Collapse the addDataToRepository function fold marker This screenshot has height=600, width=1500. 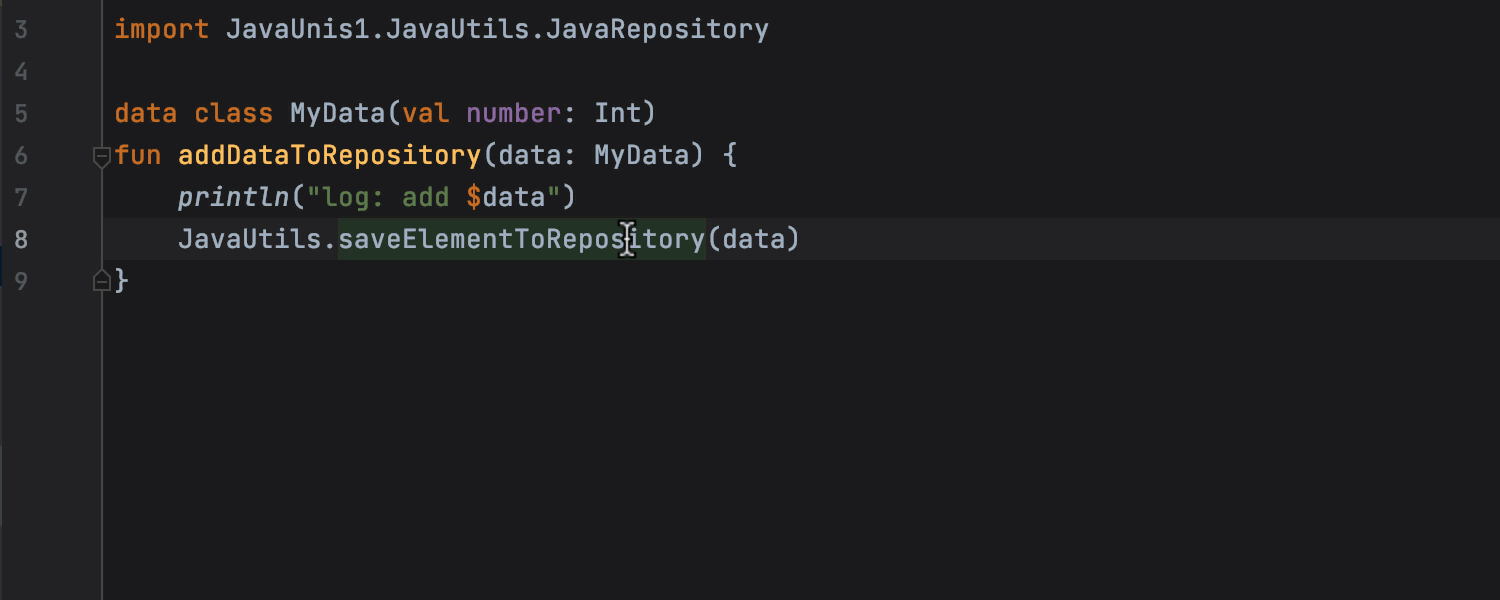pyautogui.click(x=101, y=156)
